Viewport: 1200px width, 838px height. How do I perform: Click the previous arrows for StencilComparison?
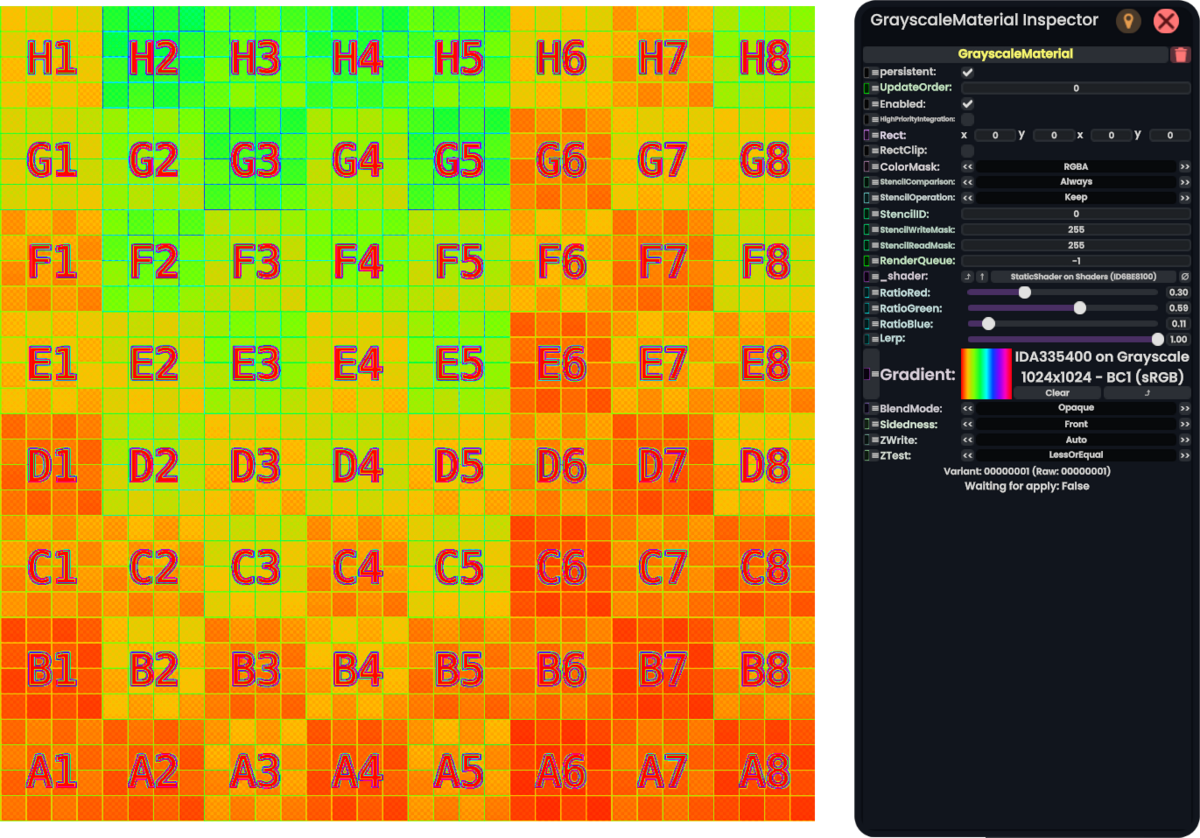[968, 182]
